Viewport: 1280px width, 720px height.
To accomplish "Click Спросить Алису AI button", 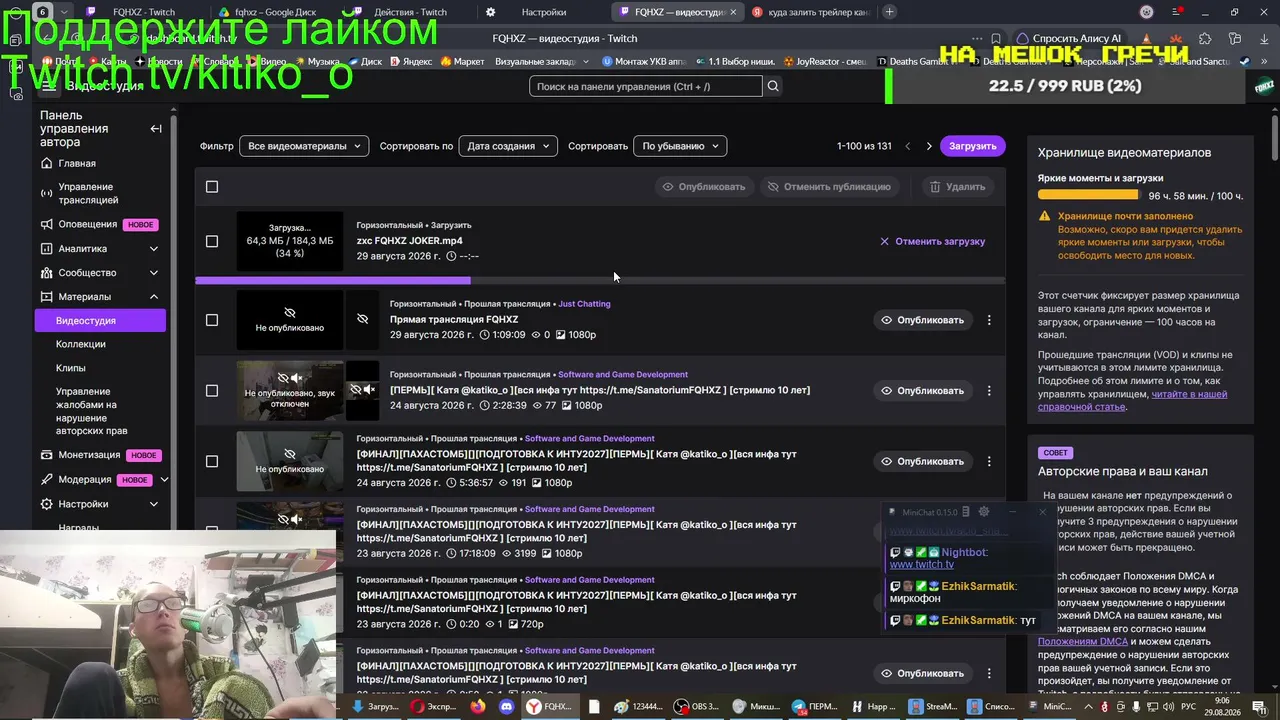I will [x=1069, y=38].
